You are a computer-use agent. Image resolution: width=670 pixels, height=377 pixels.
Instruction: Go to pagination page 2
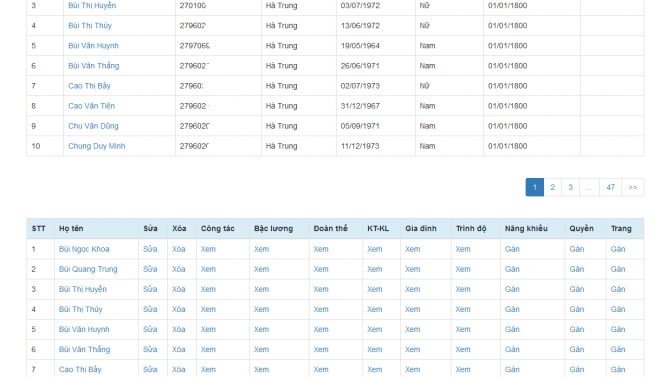pyautogui.click(x=552, y=187)
